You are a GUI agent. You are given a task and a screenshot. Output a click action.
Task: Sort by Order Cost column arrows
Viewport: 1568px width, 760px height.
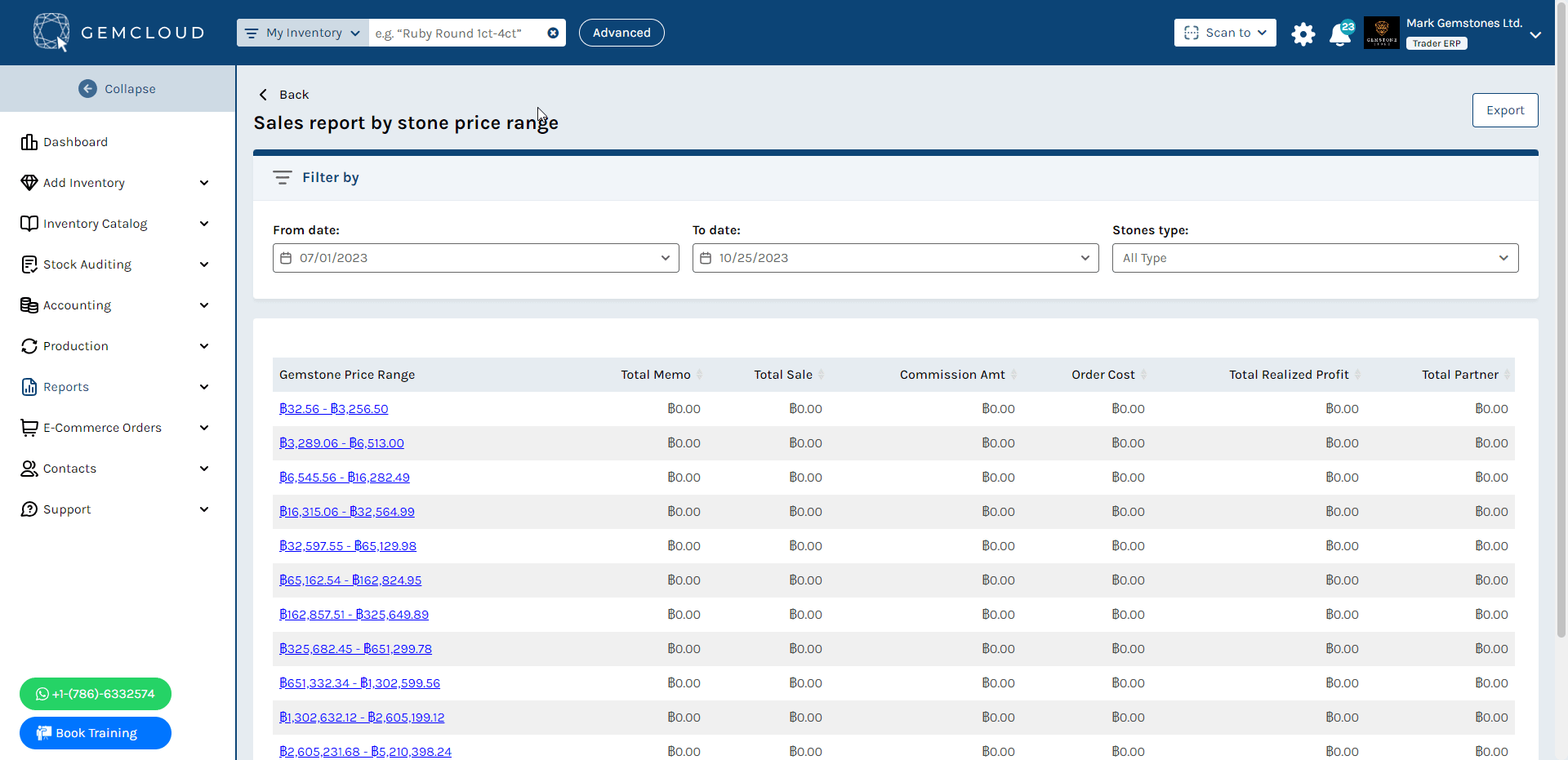pos(1143,375)
